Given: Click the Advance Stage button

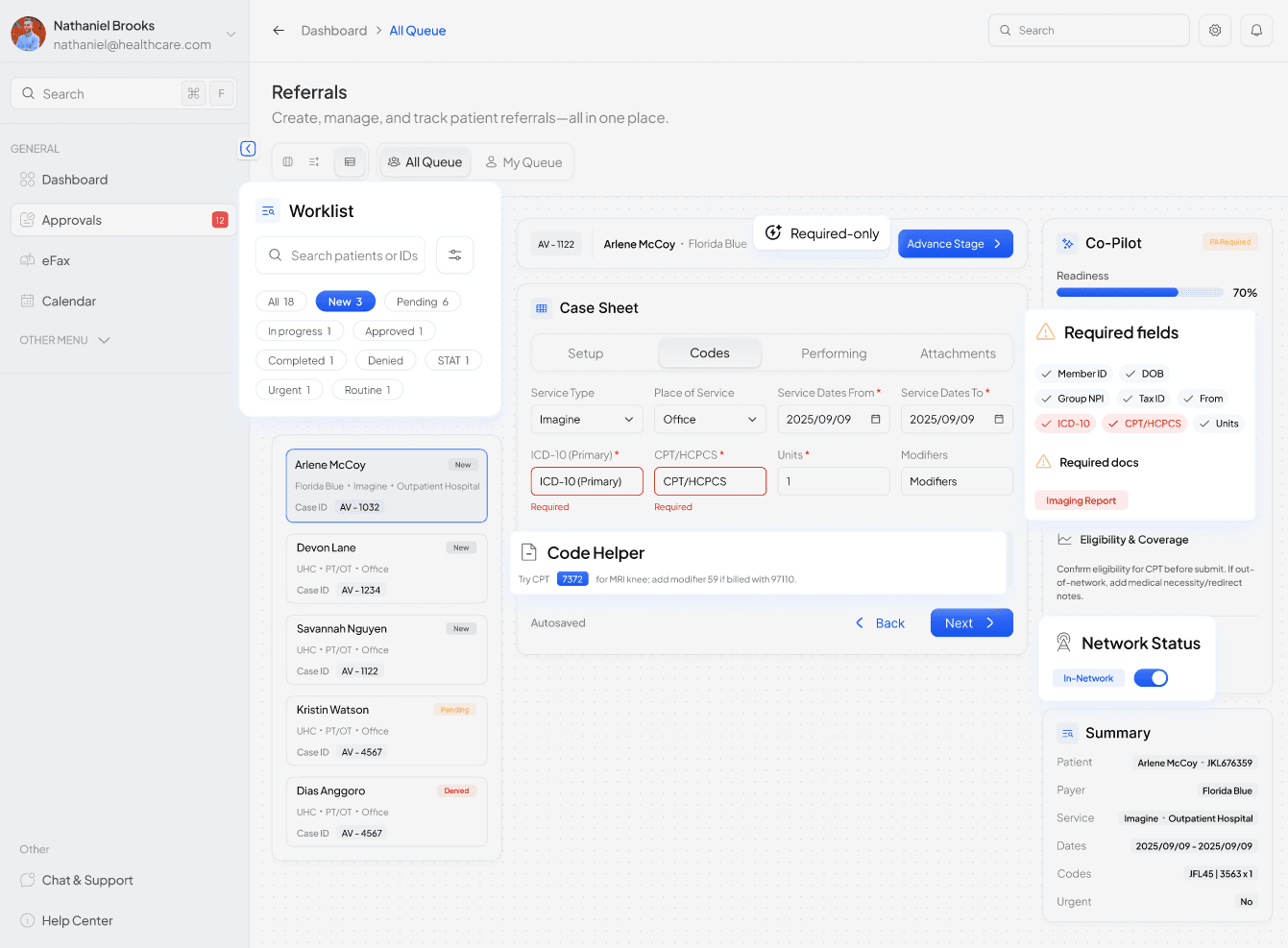Looking at the screenshot, I should (955, 244).
